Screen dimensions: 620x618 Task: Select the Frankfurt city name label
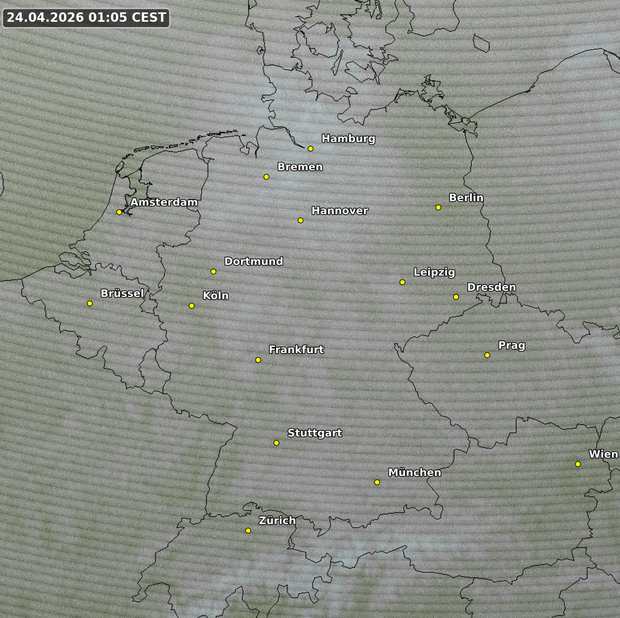click(296, 350)
